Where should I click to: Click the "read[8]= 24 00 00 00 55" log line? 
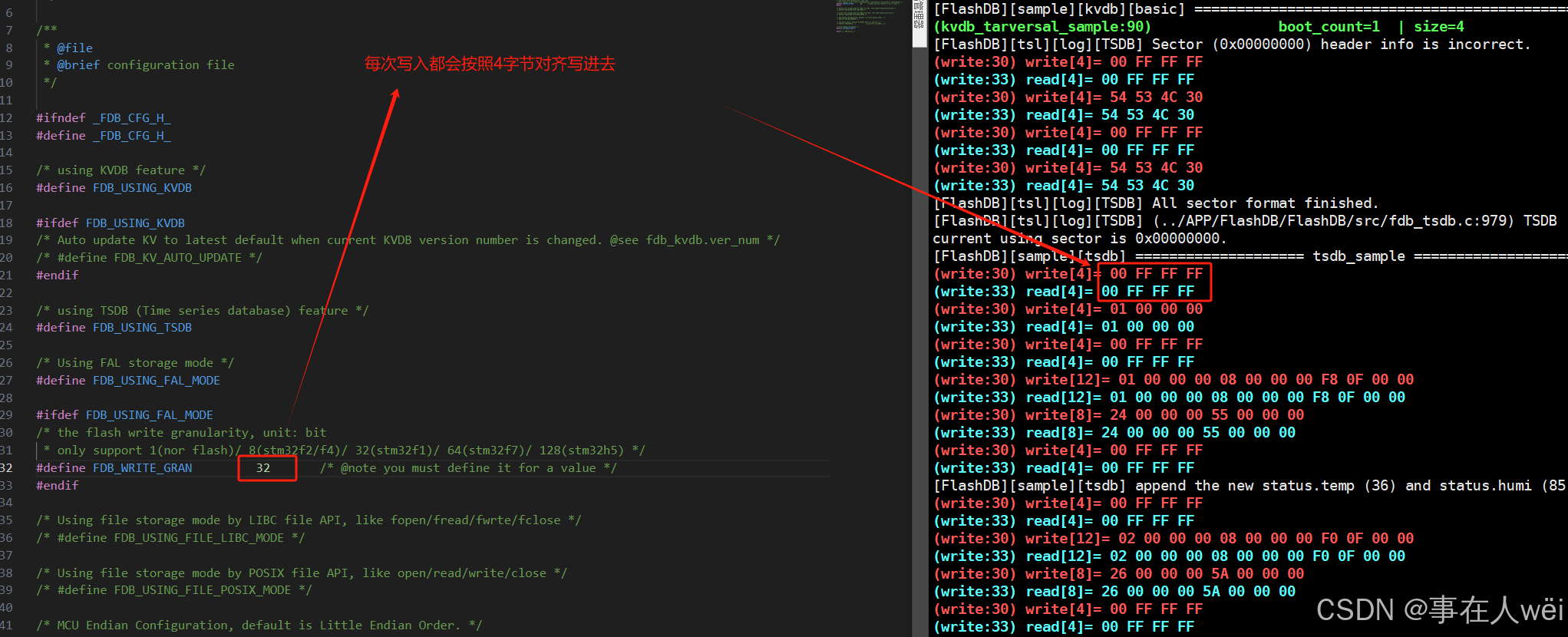[x=1114, y=433]
